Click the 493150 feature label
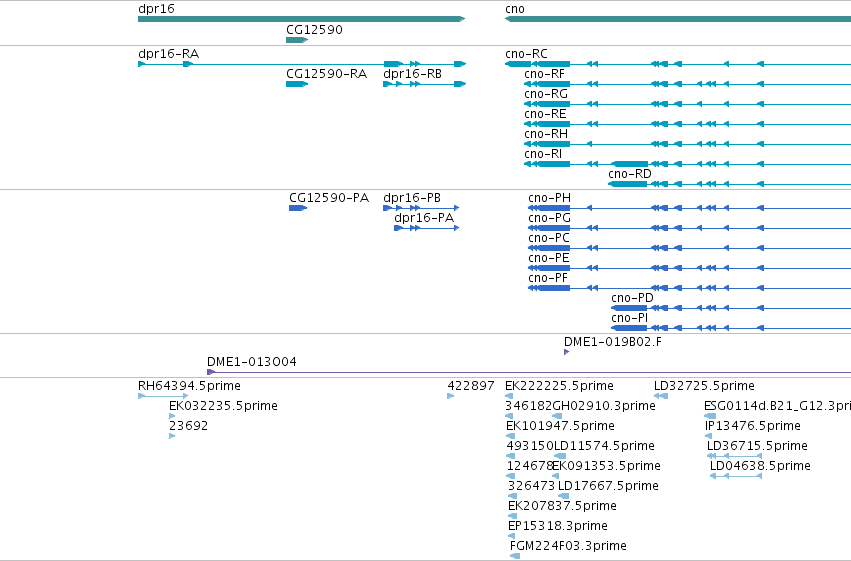 coord(530,447)
